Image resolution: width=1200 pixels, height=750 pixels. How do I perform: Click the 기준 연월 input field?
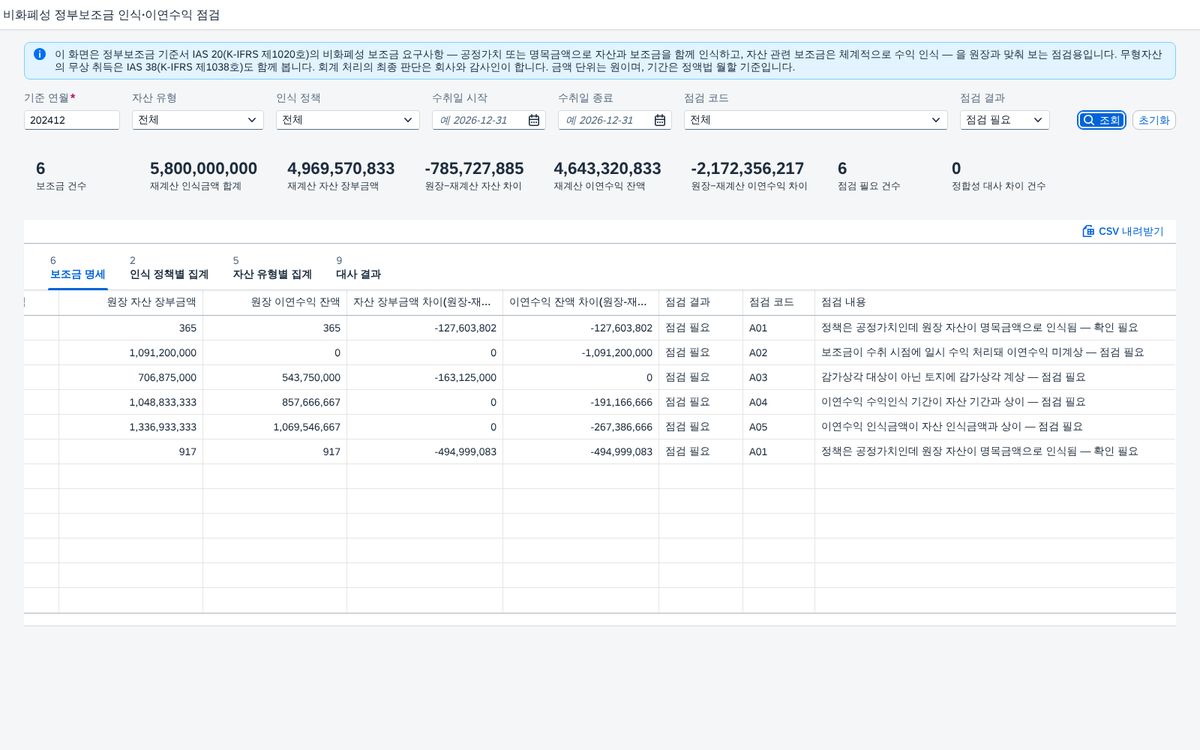coord(72,120)
